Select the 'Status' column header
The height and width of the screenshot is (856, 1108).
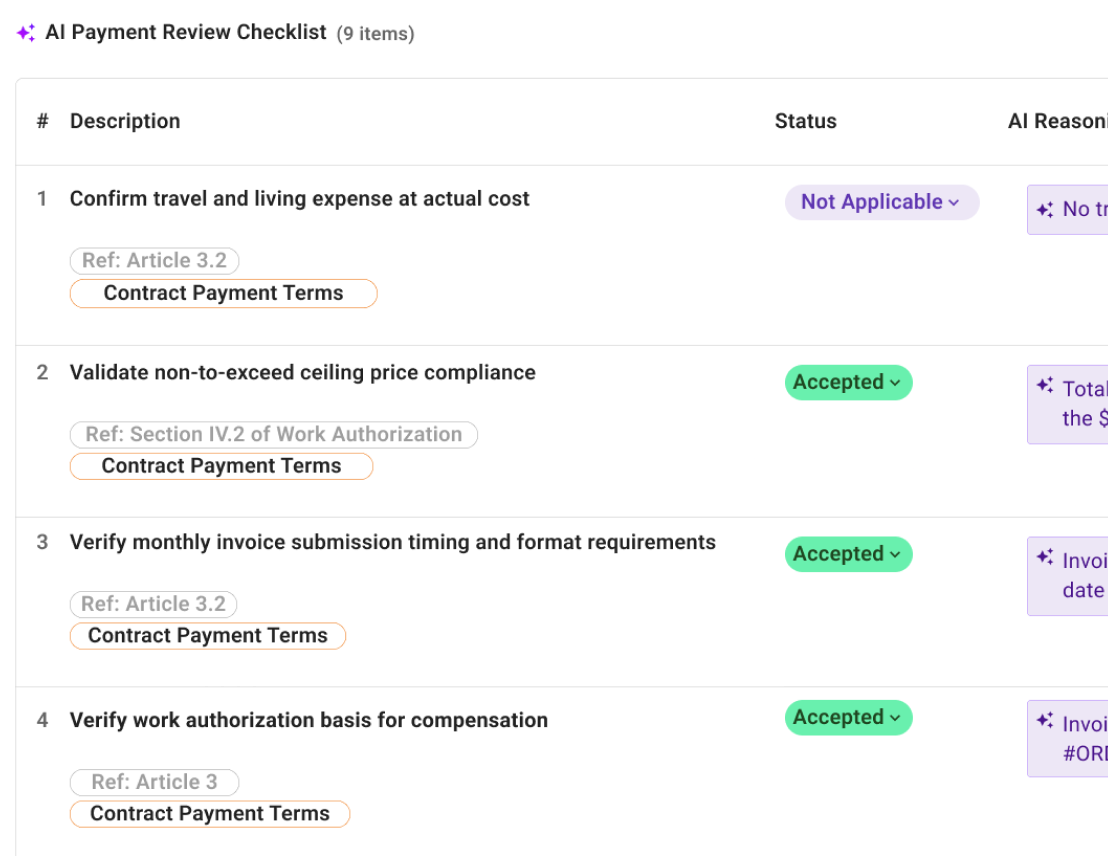point(806,121)
